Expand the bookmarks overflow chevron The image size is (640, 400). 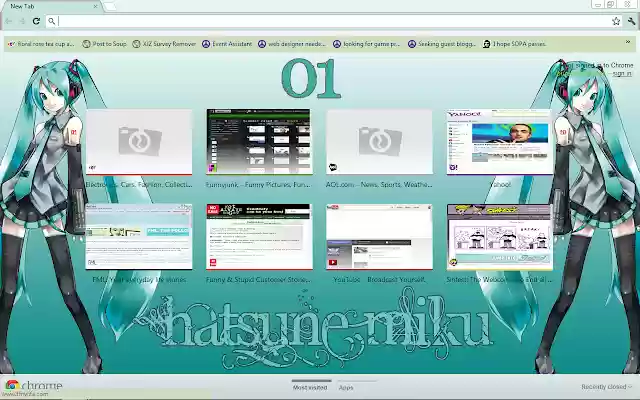point(628,42)
